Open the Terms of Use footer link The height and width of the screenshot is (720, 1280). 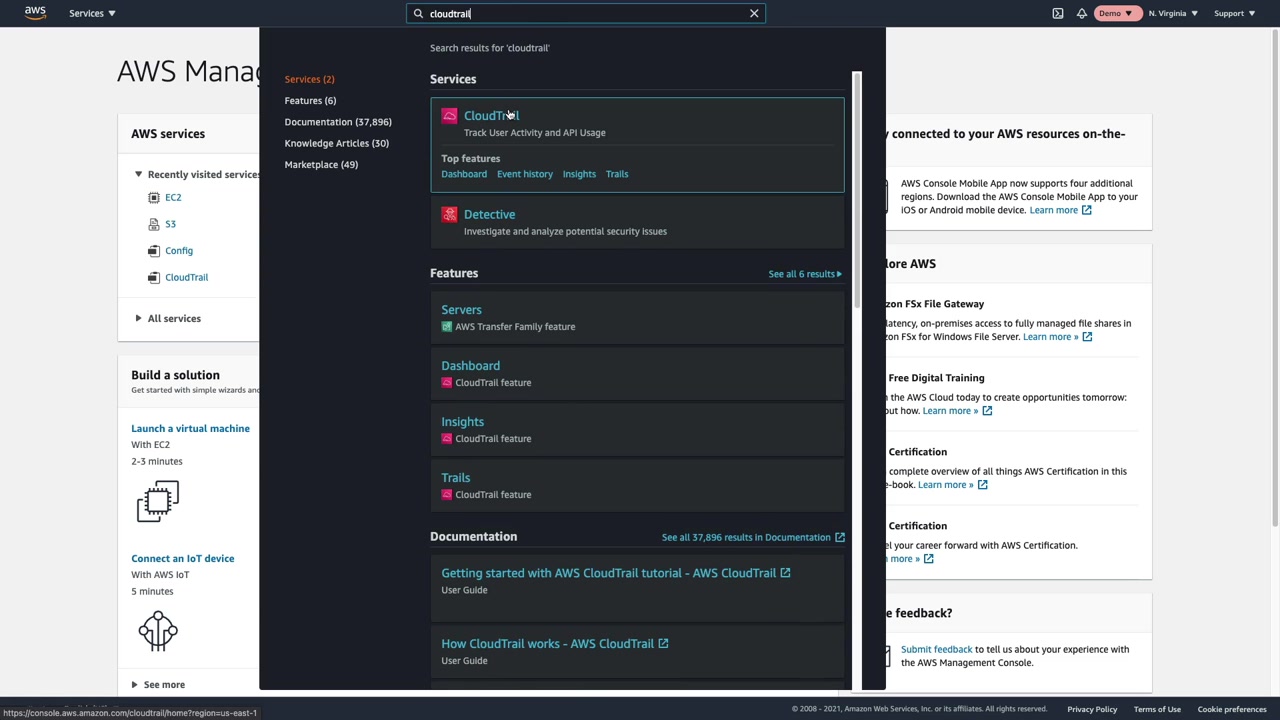tap(1157, 710)
